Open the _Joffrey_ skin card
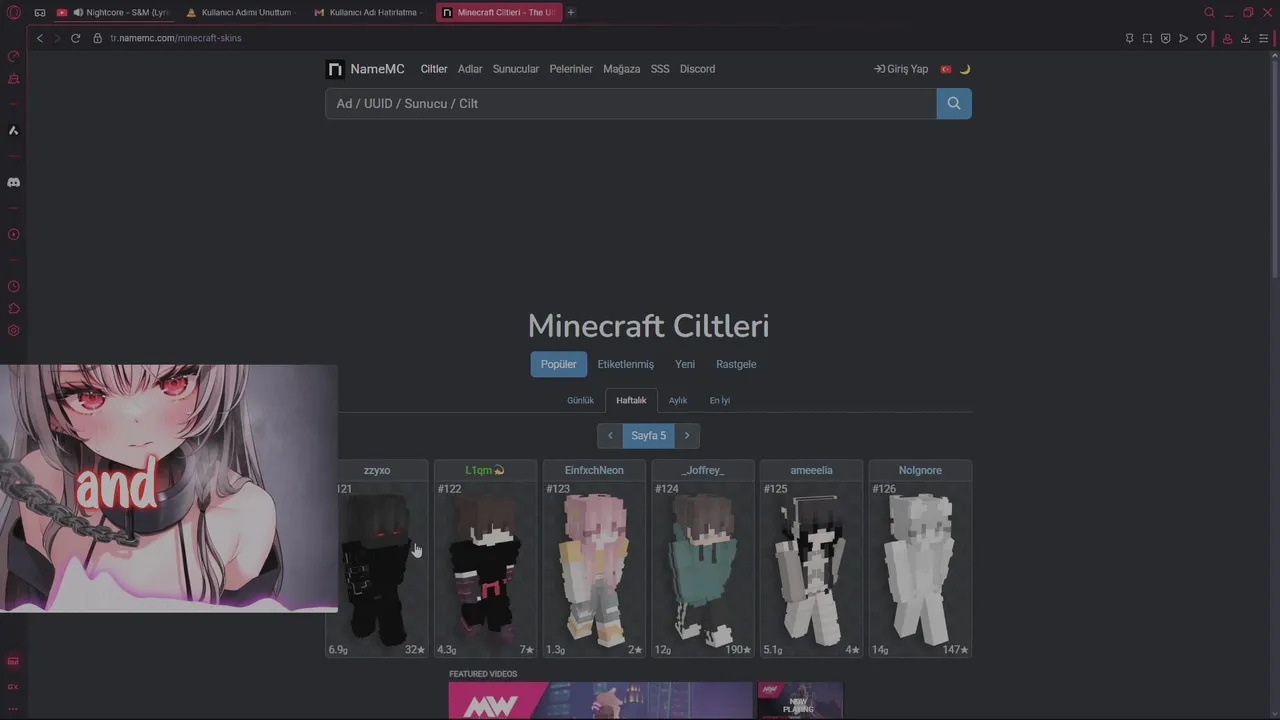This screenshot has height=720, width=1280. click(703, 559)
